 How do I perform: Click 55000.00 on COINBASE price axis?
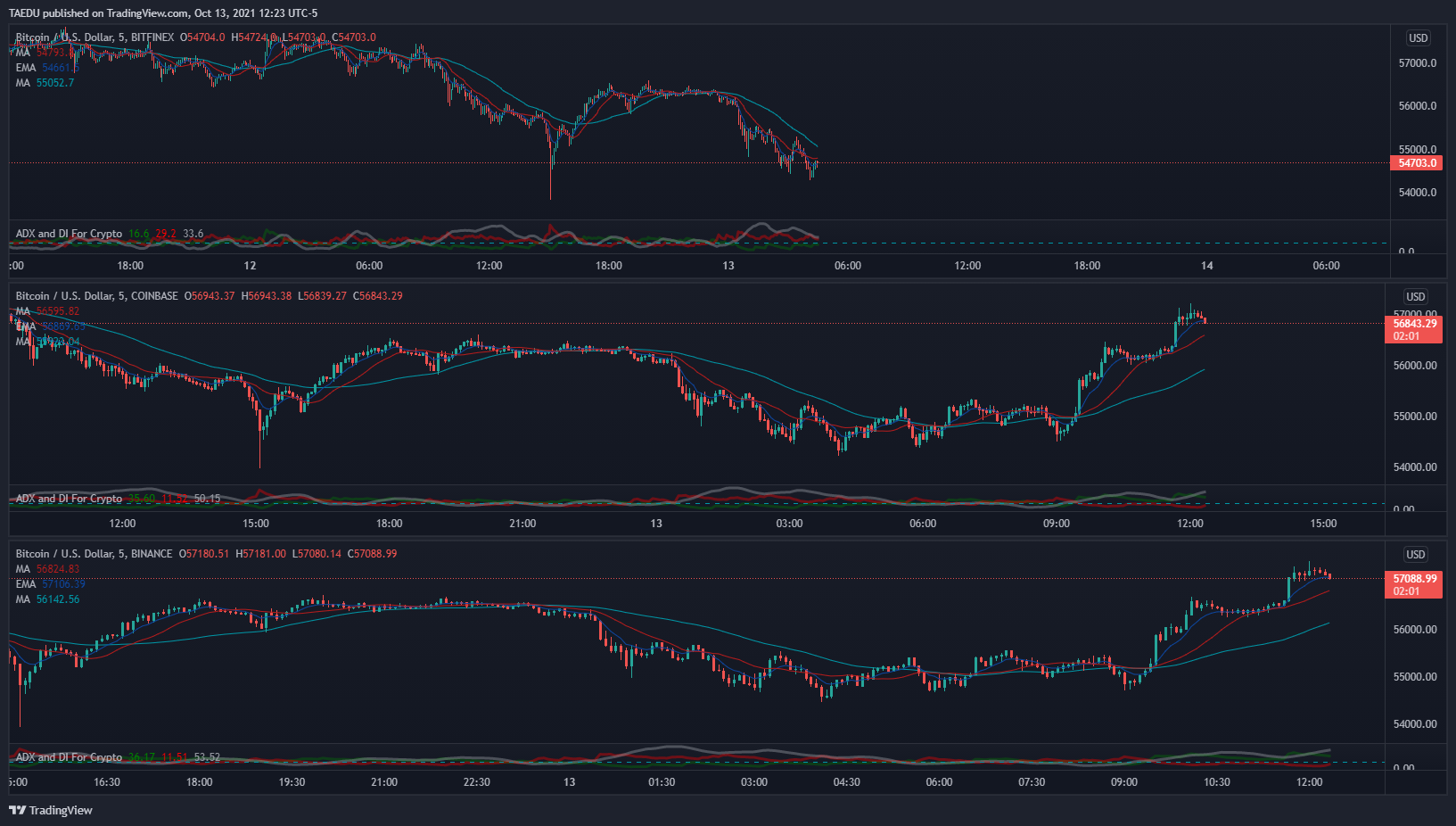[x=1415, y=417]
